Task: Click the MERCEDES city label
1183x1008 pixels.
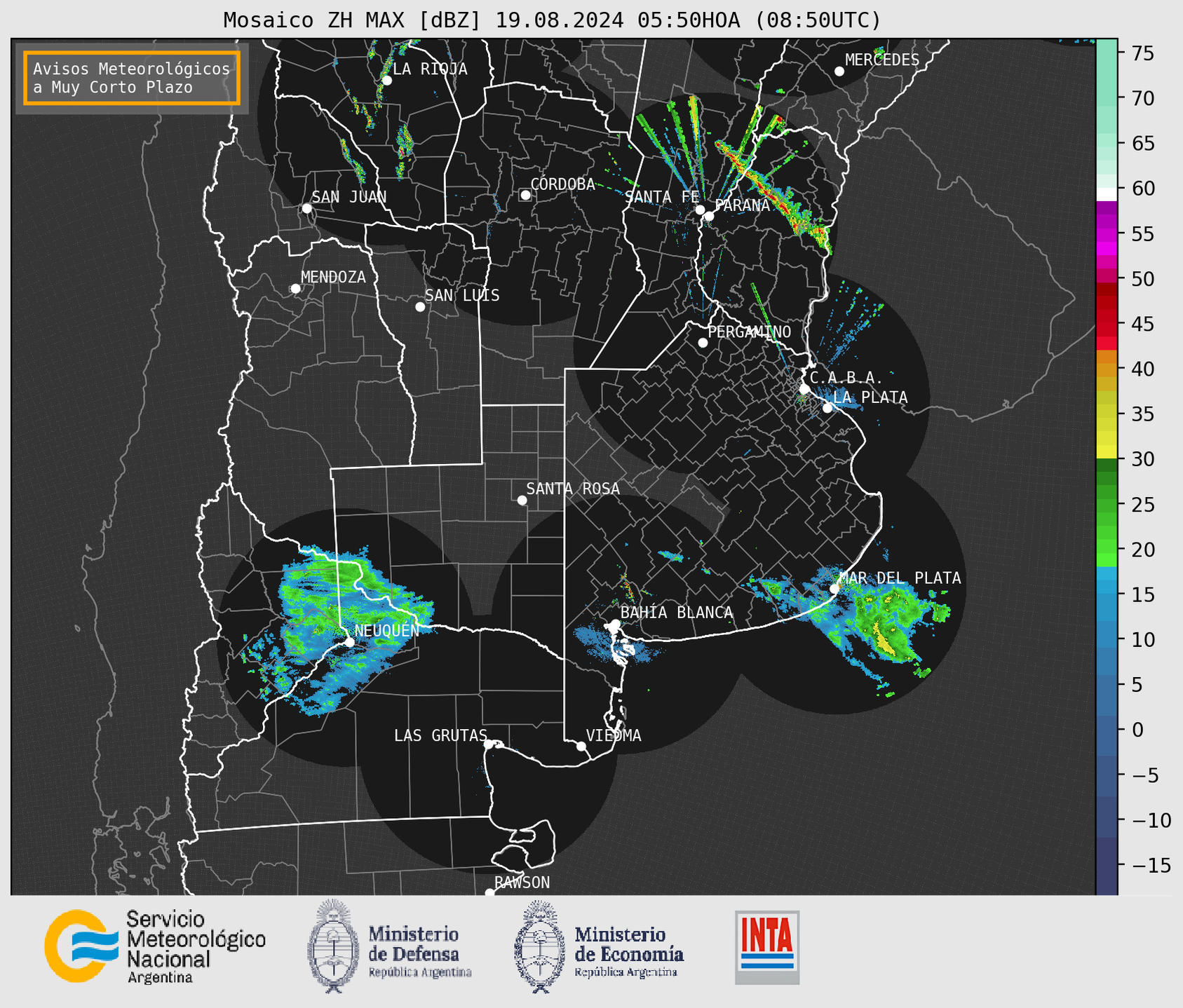Action: 882,60
